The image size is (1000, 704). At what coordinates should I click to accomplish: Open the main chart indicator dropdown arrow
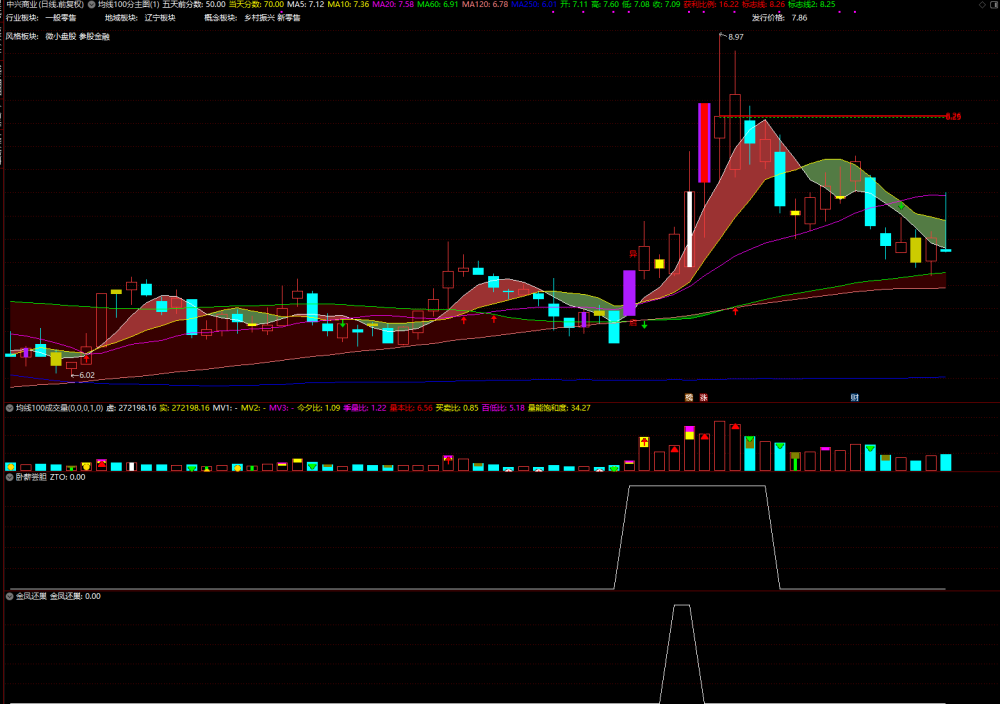pos(91,4)
